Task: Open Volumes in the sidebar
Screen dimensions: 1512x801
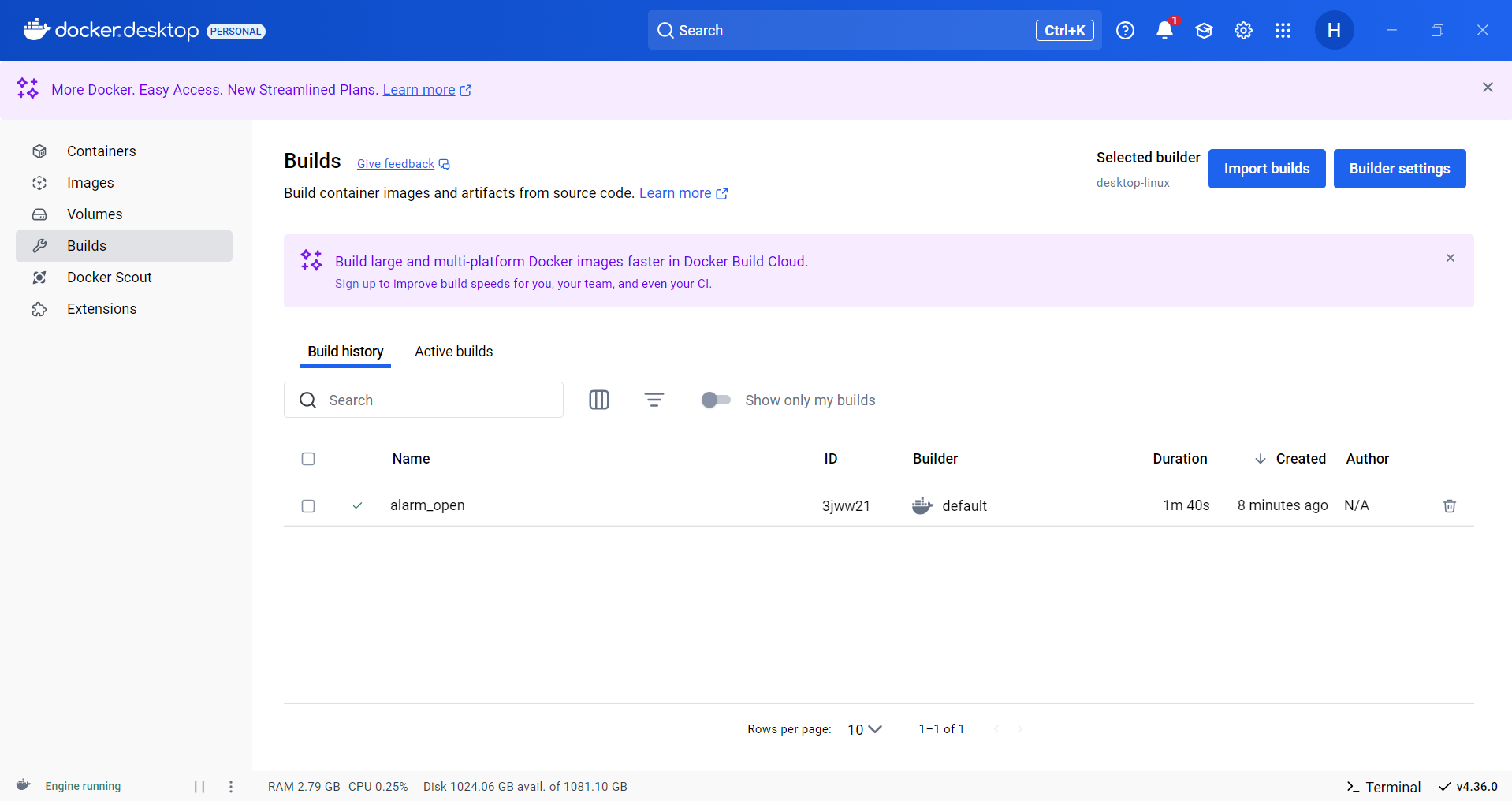Action: 124,214
